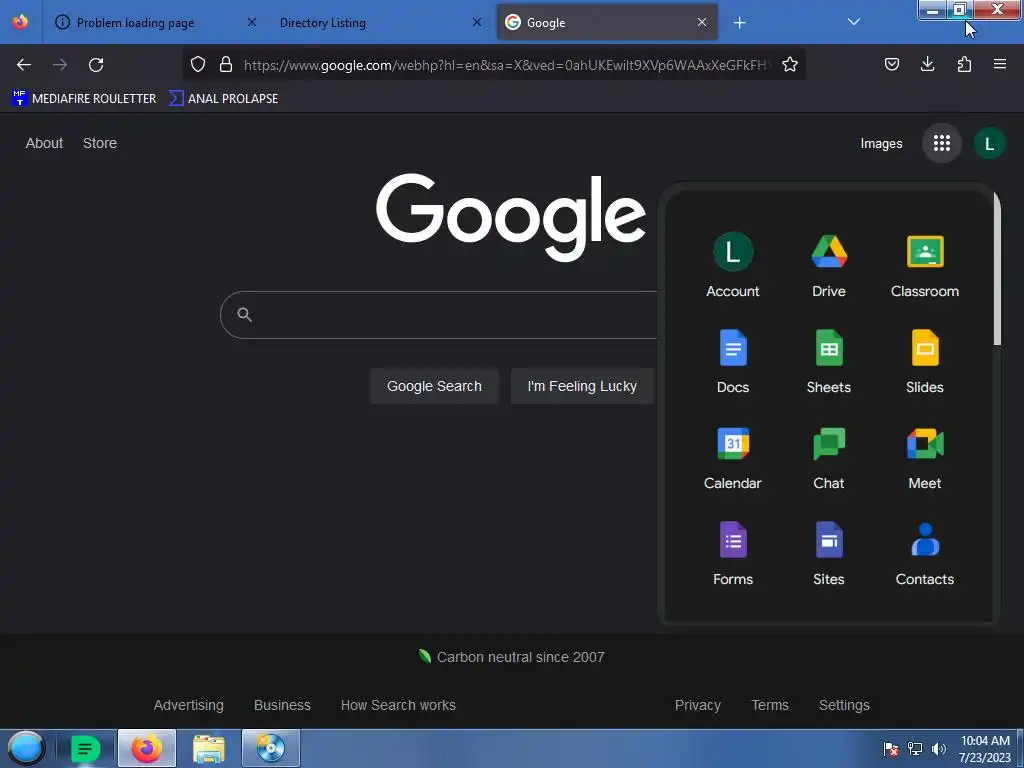
Task: Open Action Center flag tray icon
Action: (891, 748)
